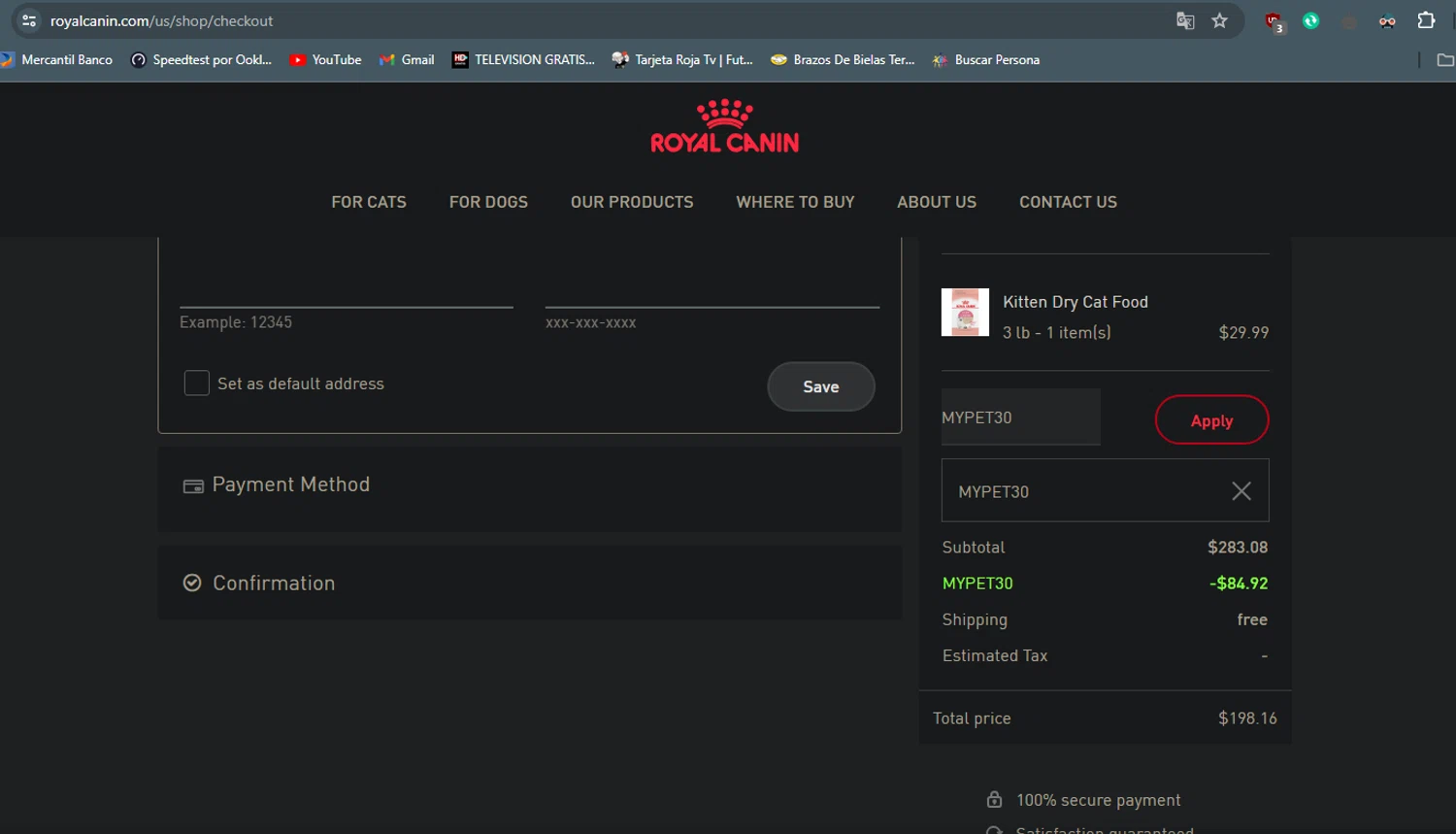Screen dimensions: 1456x834
Task: Open the Extensions puzzle icon
Action: pos(1426,20)
